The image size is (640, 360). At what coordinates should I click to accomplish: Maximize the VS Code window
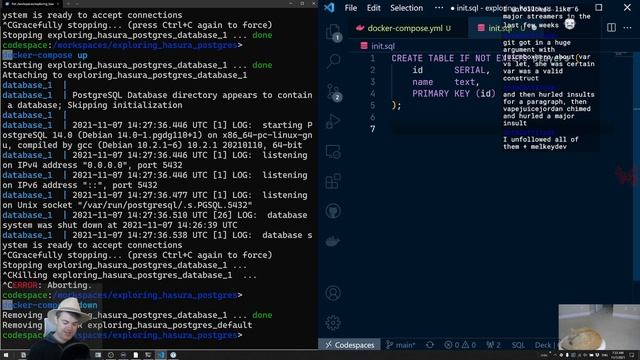click(598, 8)
